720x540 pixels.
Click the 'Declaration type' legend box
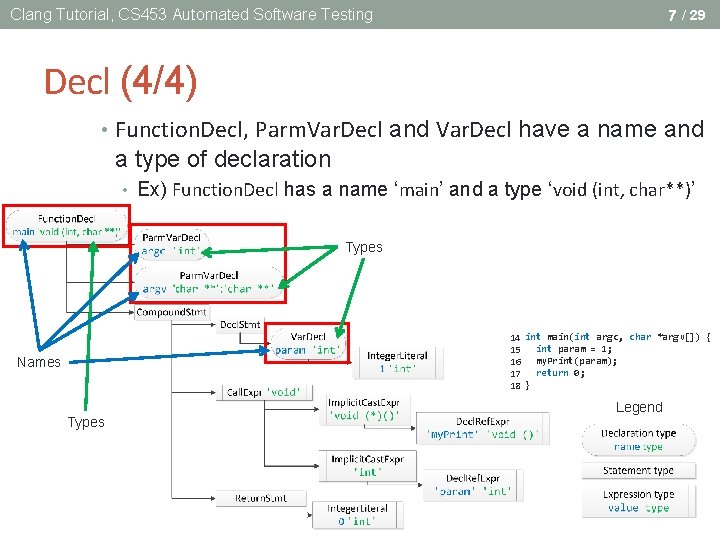pos(639,440)
